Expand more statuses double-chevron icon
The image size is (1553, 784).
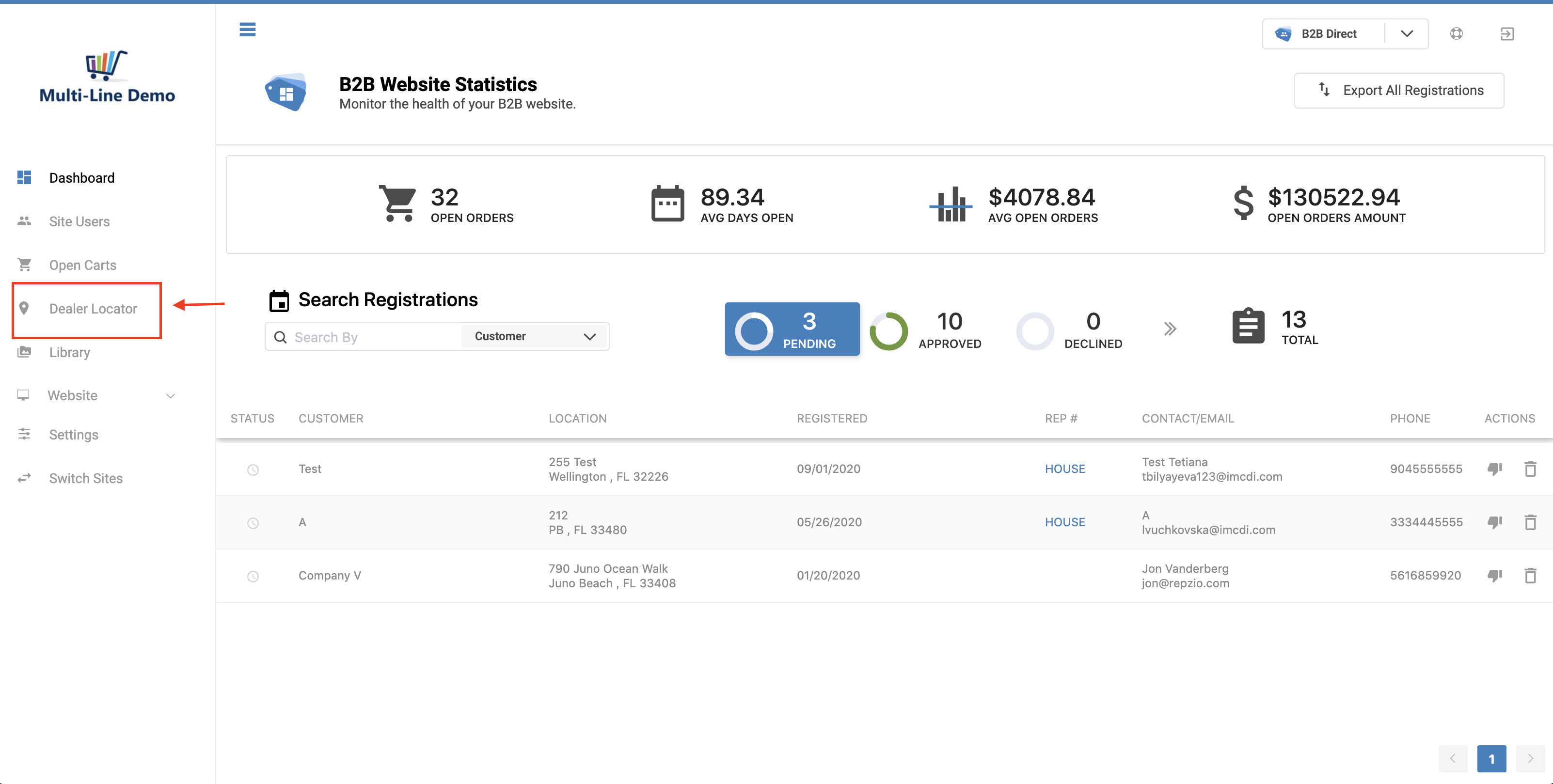point(1170,329)
